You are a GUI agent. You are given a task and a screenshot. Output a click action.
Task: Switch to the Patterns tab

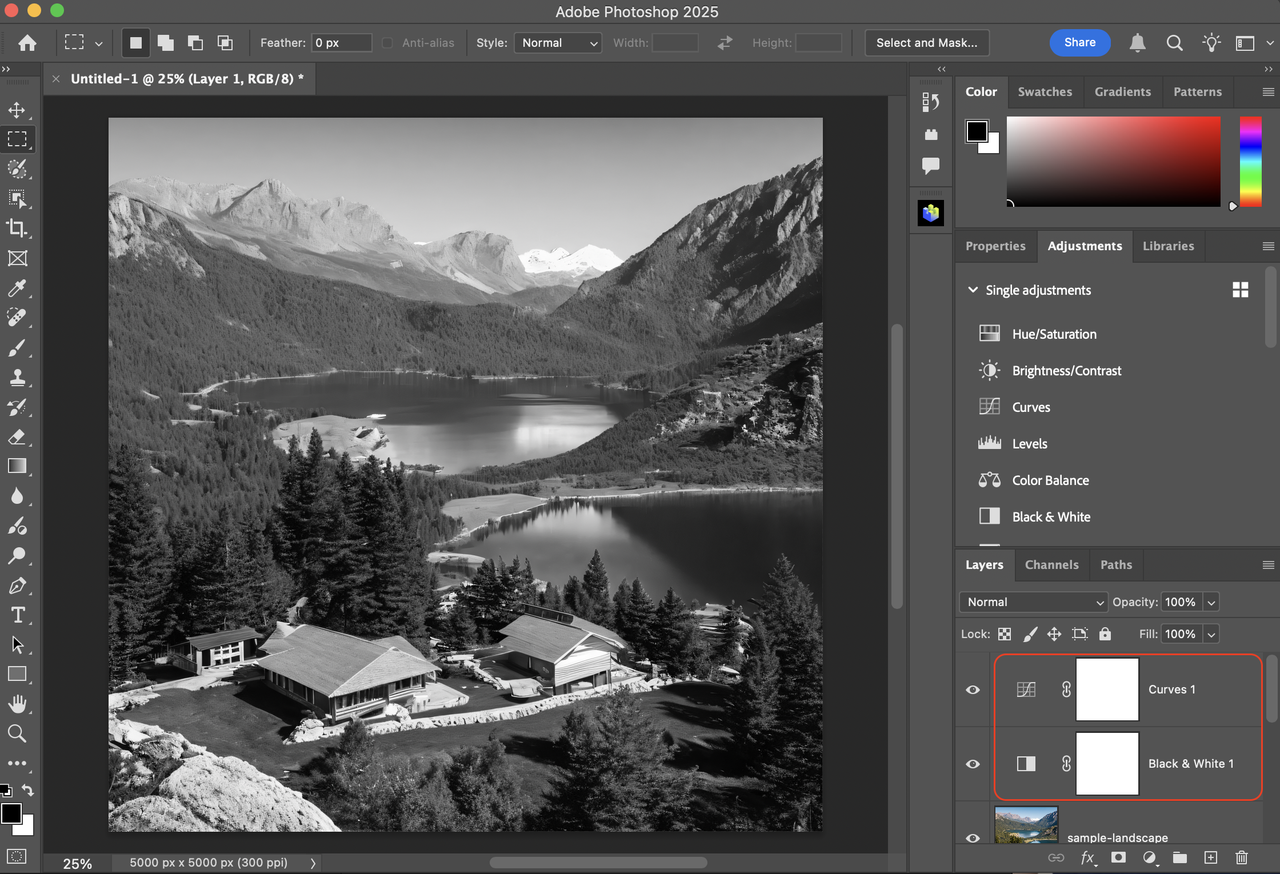point(1197,92)
